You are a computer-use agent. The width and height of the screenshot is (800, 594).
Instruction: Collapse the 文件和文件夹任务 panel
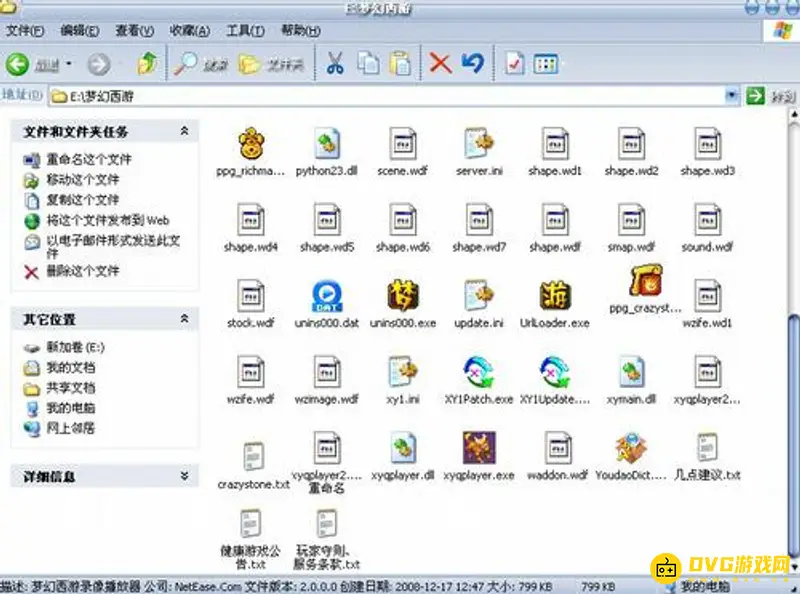(184, 132)
